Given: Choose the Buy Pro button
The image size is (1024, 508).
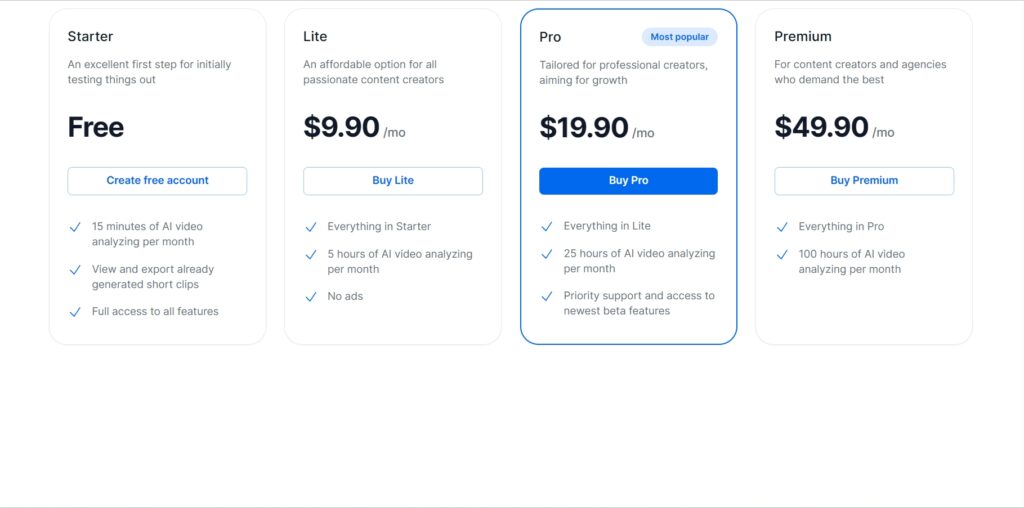Looking at the screenshot, I should [x=628, y=181].
